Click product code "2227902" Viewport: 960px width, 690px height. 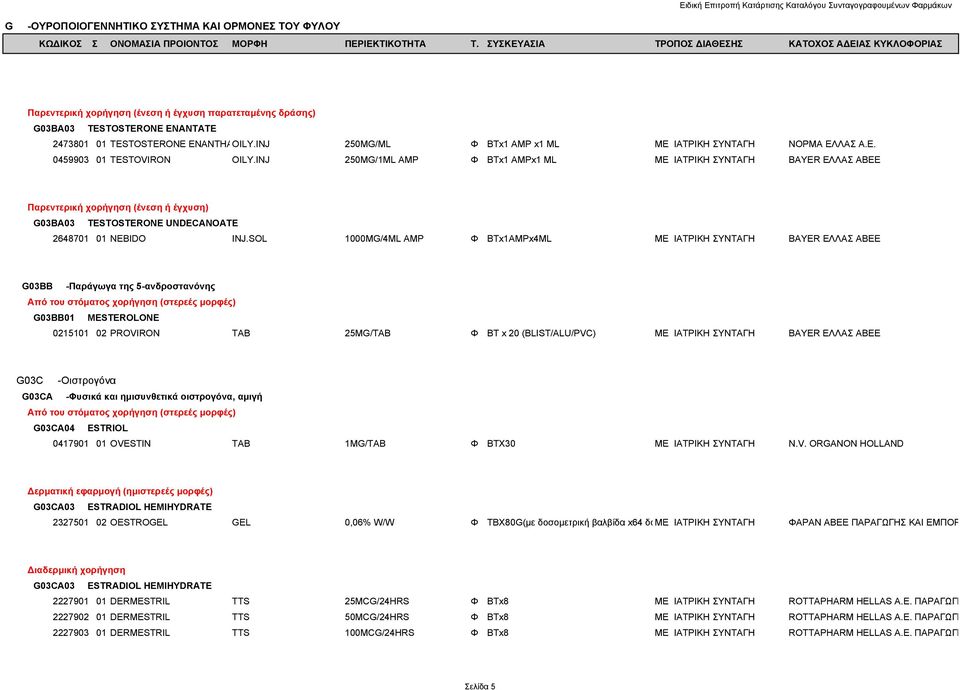click(x=70, y=617)
